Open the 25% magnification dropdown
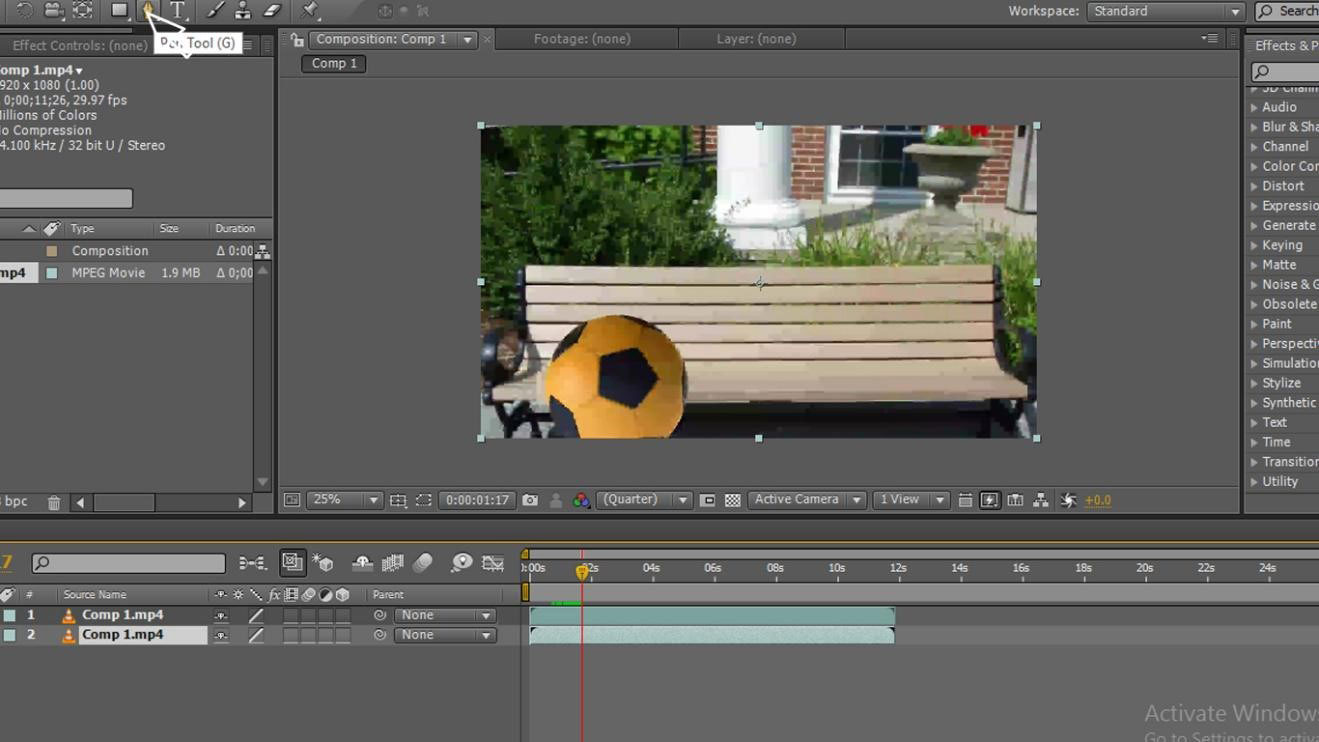 [345, 500]
